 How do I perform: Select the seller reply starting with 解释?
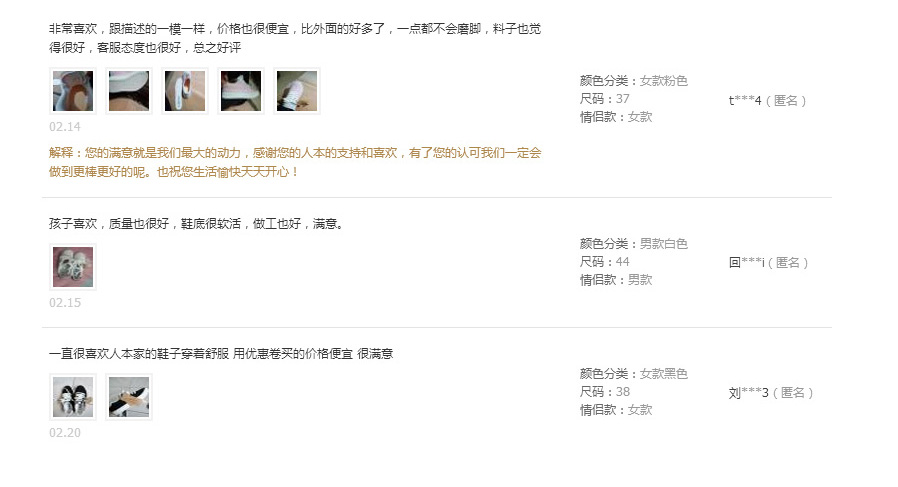295,162
